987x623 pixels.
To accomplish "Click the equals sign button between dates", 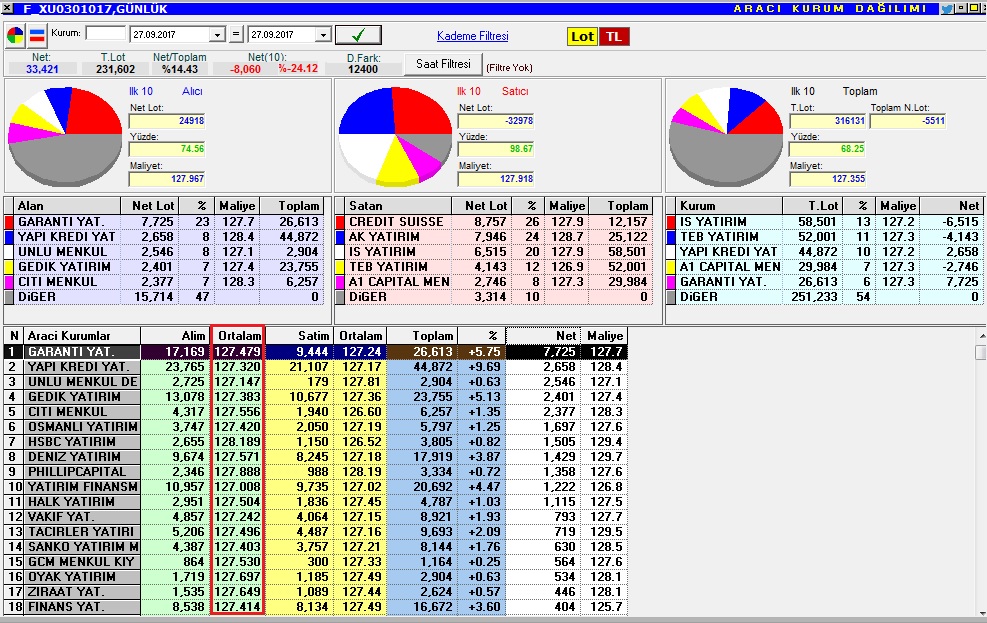I will (236, 34).
